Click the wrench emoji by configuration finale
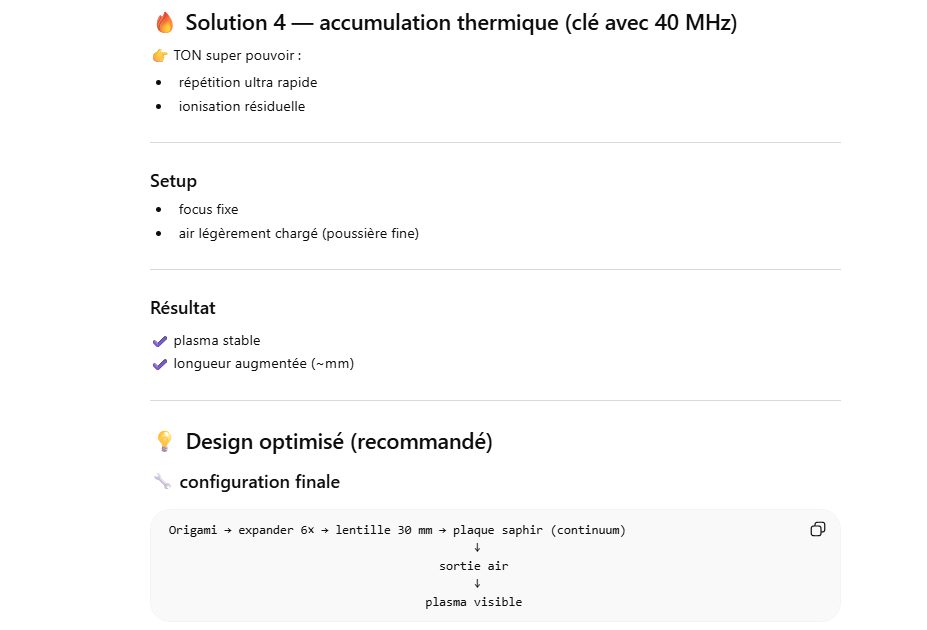The image size is (927, 630). click(162, 482)
